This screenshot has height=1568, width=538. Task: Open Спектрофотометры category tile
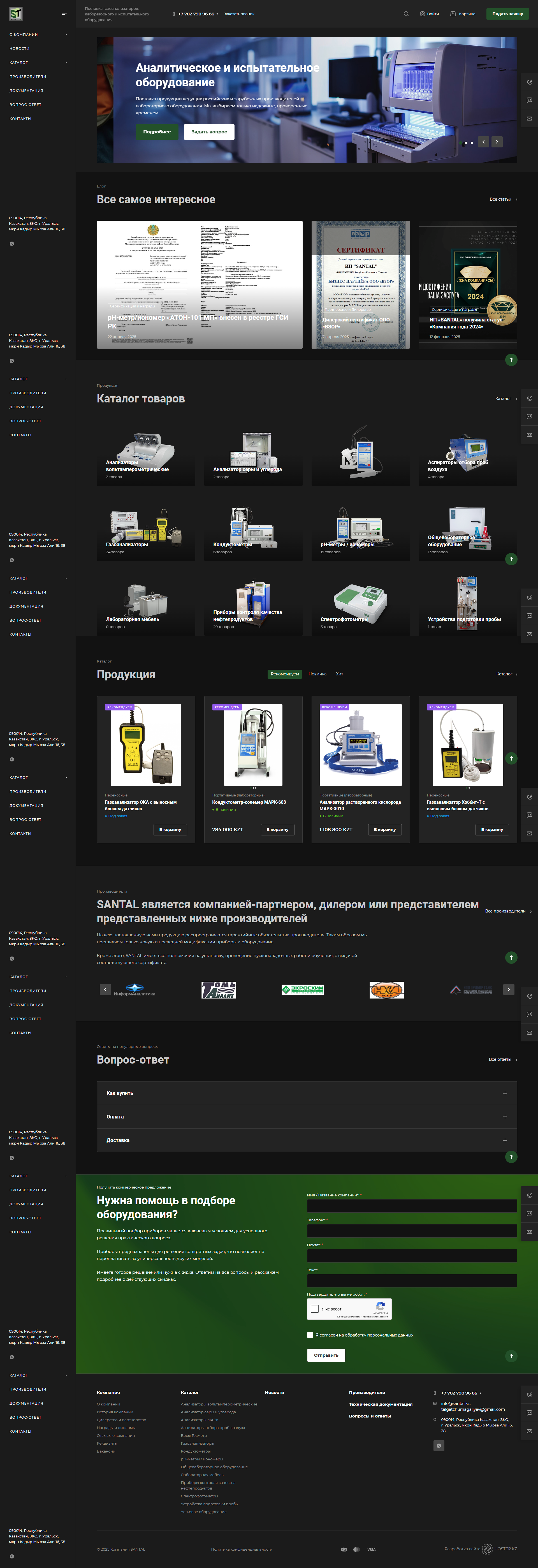[x=360, y=605]
